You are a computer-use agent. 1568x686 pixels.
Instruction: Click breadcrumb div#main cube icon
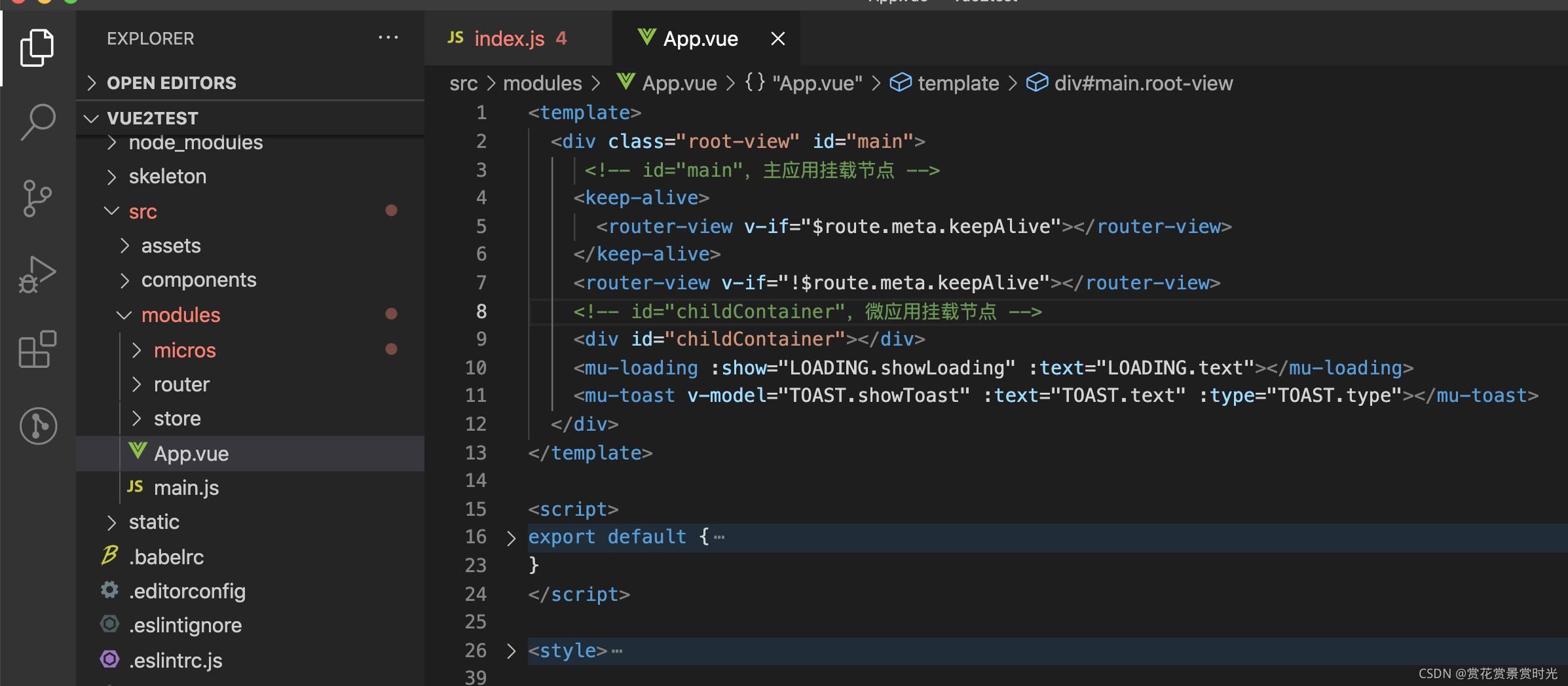tap(1037, 82)
